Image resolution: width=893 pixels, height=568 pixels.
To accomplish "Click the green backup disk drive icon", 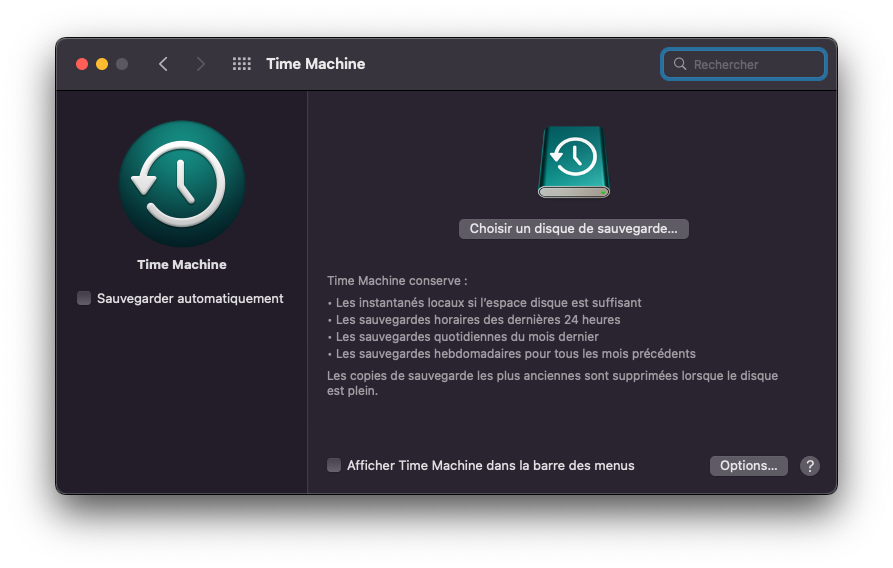I will tap(574, 162).
